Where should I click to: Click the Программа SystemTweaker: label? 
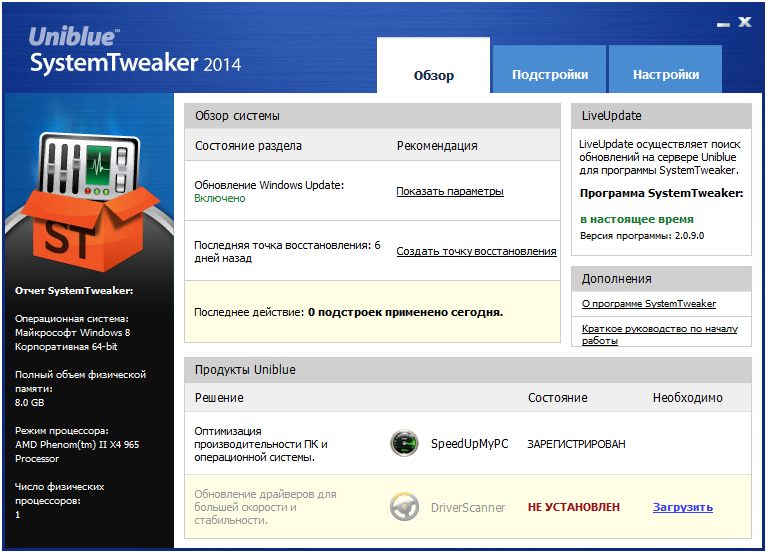661,193
